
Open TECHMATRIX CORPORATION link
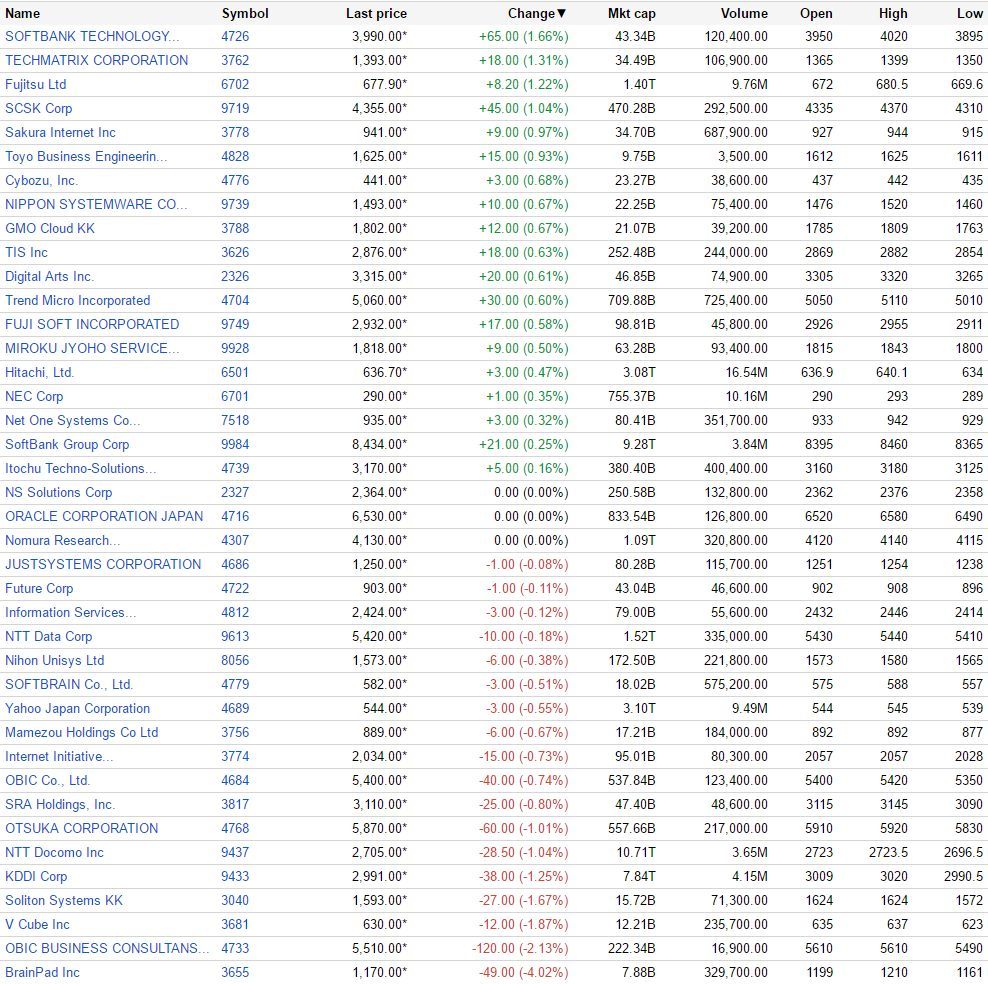[x=96, y=60]
